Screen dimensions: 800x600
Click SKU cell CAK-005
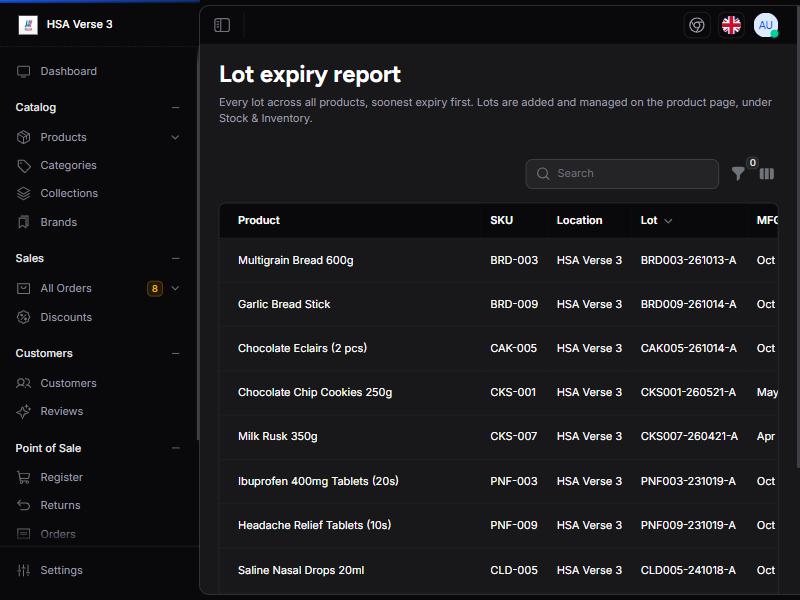point(513,348)
